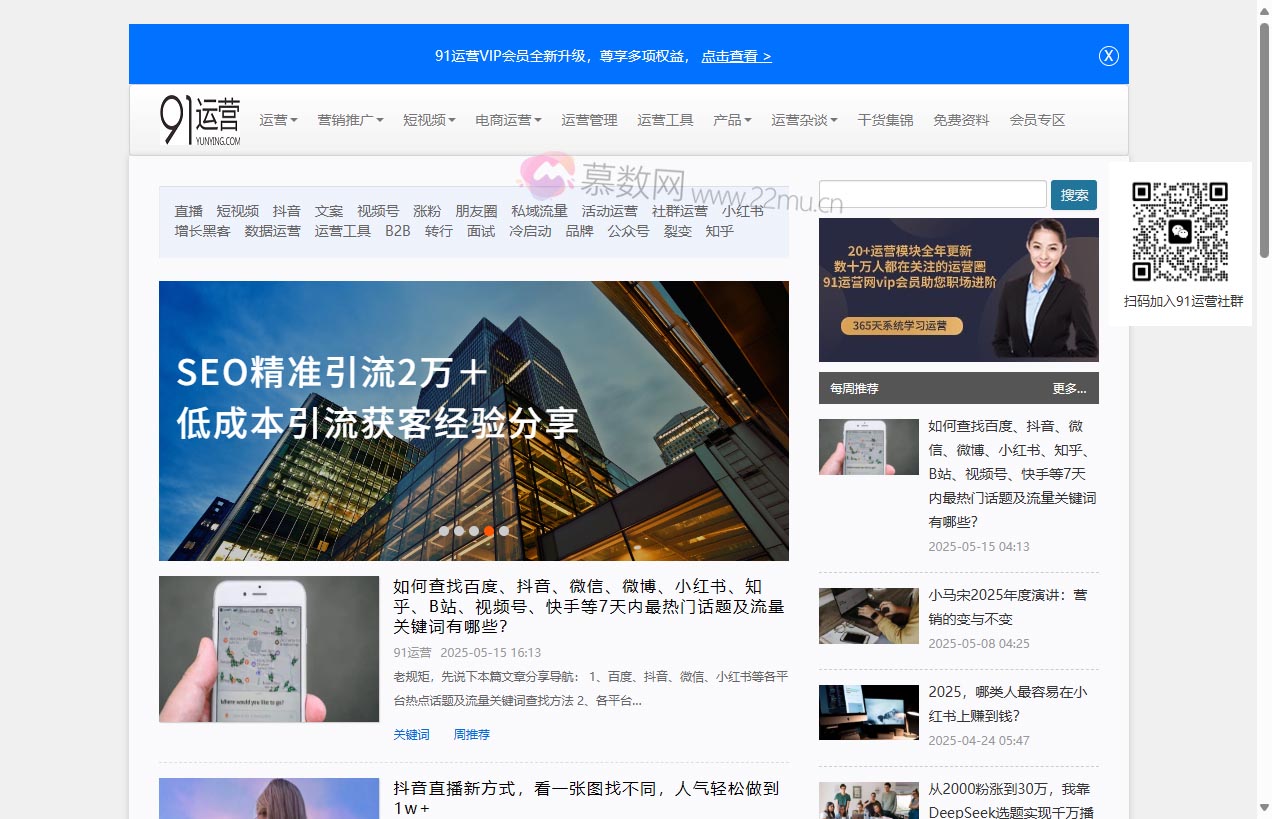1272x819 pixels.
Task: Click the 小红书 tag link
Action: 743,211
